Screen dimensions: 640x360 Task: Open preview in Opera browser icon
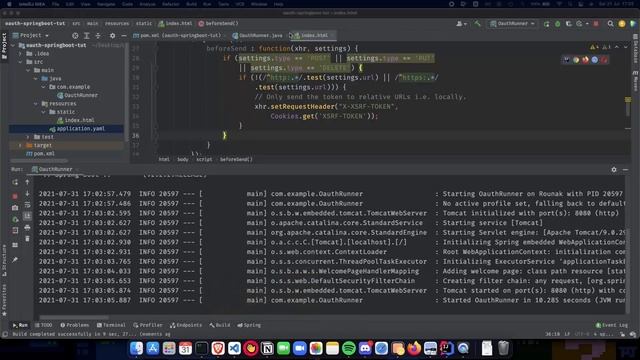tap(604, 60)
